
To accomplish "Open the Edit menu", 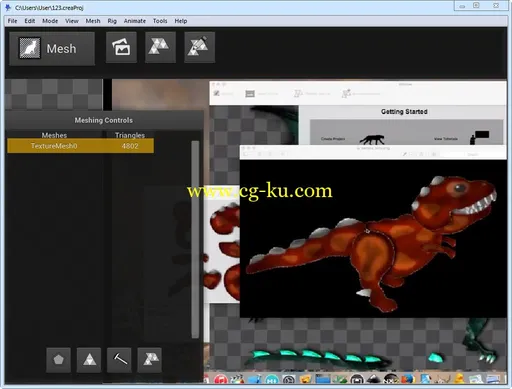I will (30, 21).
